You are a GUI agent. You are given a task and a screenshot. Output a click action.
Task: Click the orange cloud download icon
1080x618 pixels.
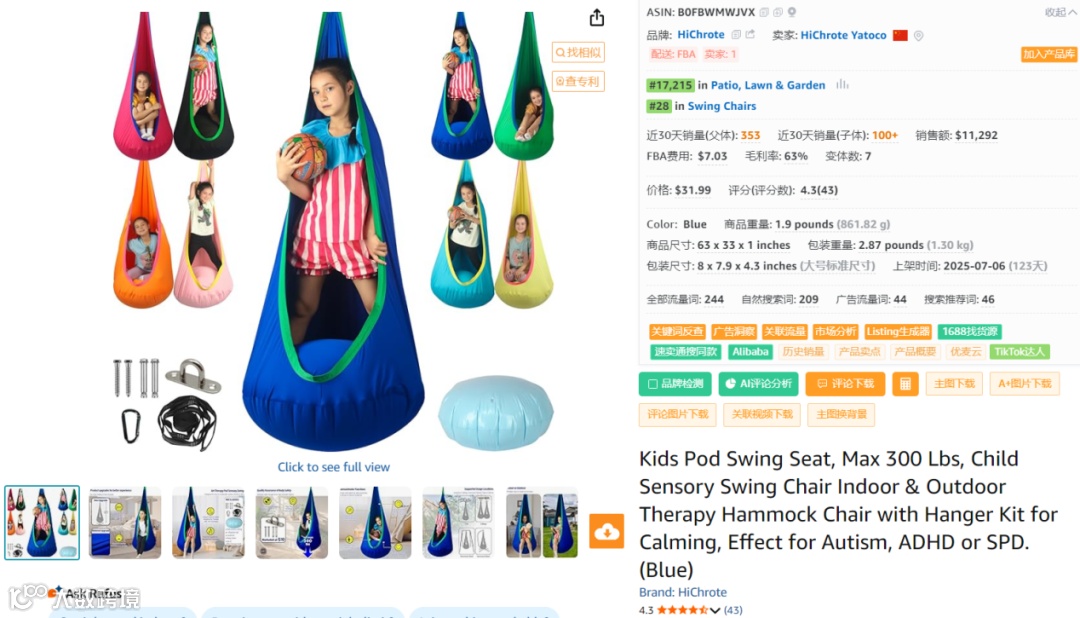[606, 531]
